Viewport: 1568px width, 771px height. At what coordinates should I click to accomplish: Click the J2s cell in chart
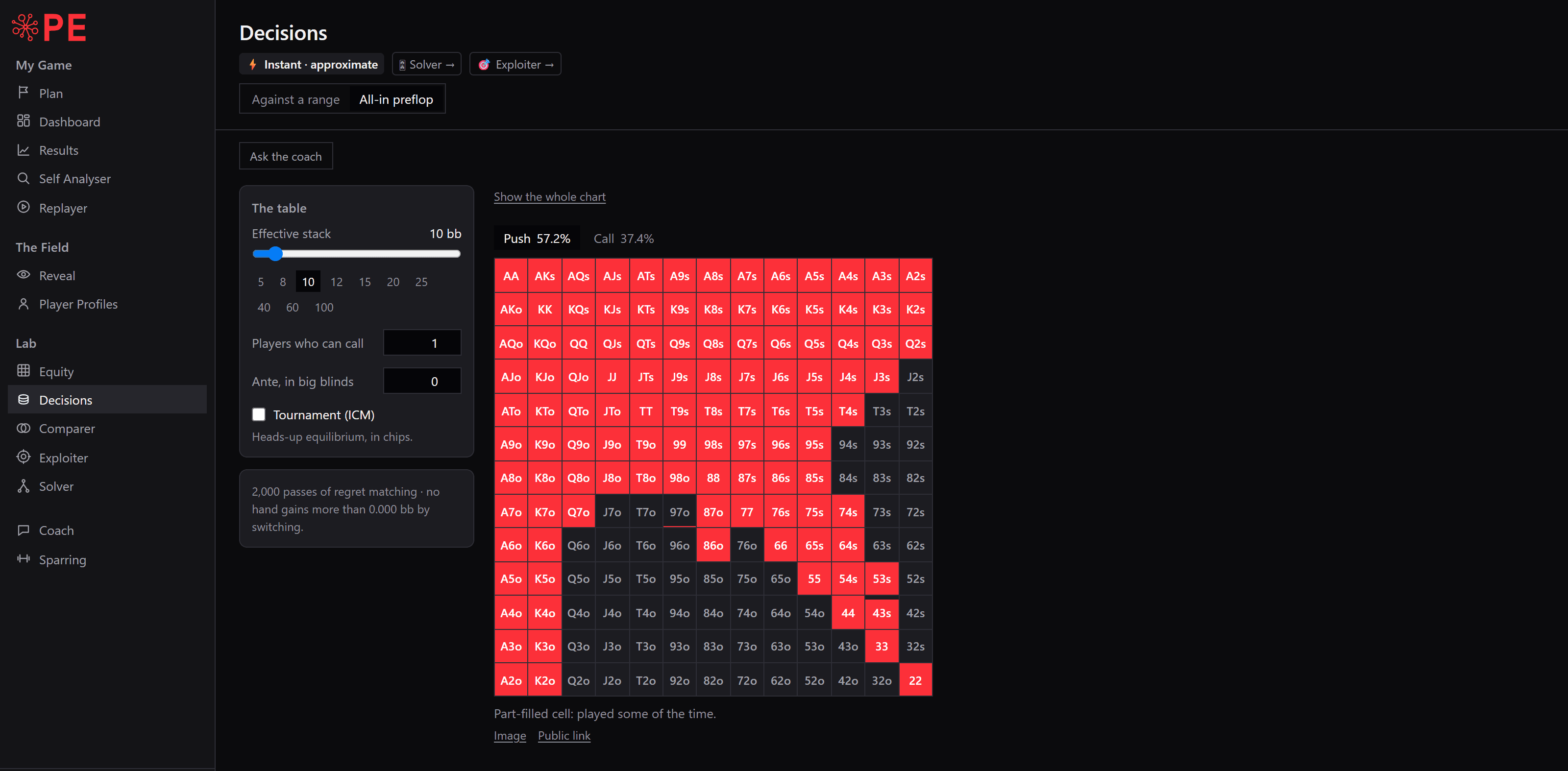pos(915,377)
